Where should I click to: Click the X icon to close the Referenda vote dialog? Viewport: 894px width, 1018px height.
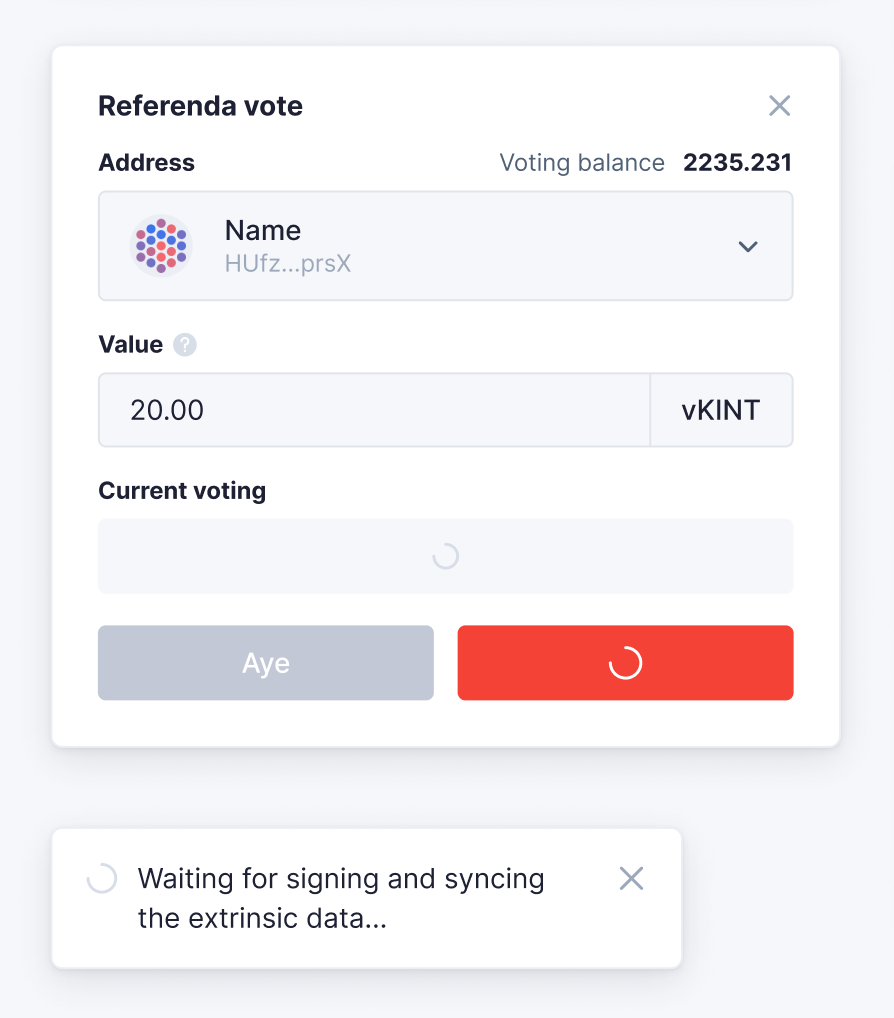779,105
